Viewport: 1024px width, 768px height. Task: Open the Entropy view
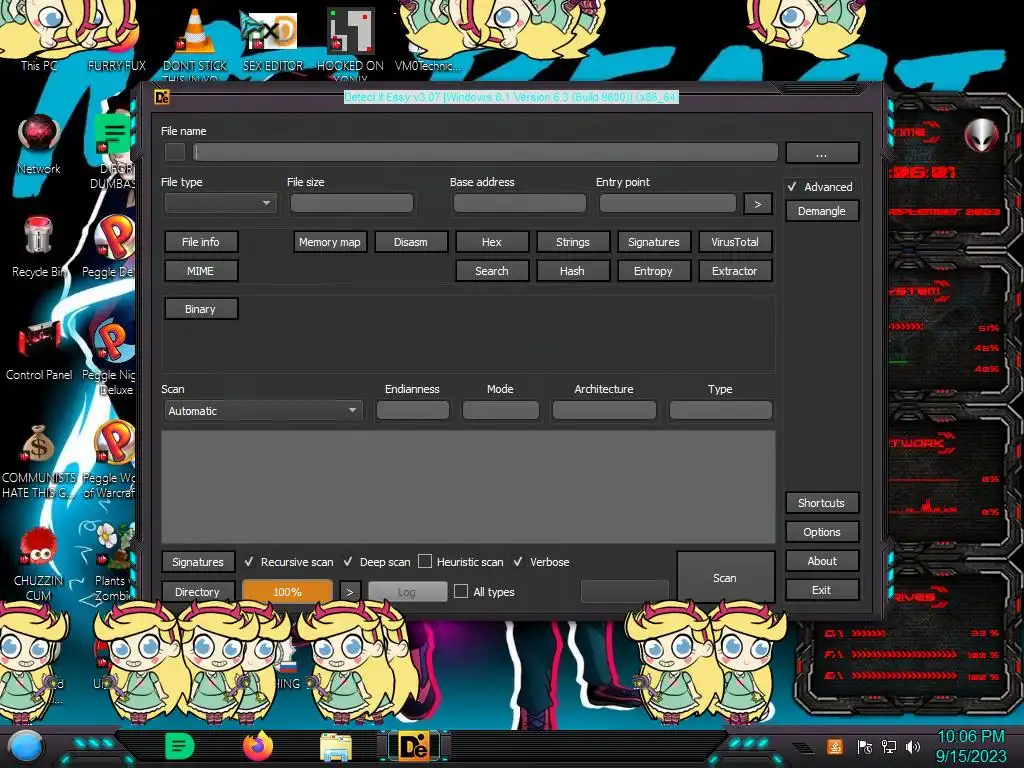654,271
